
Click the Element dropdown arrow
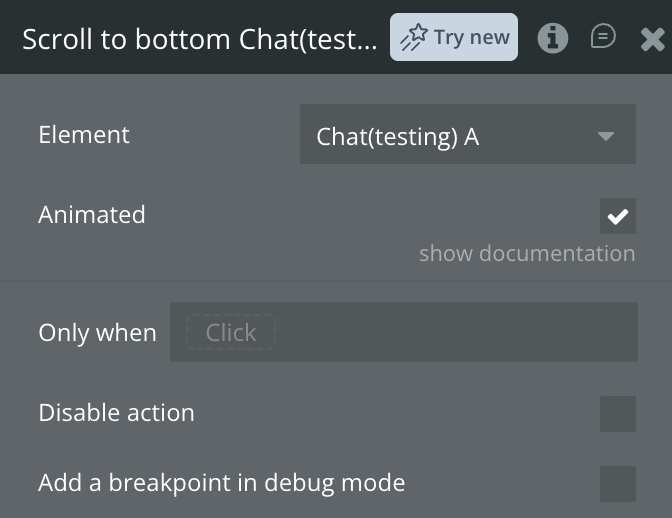coord(606,136)
